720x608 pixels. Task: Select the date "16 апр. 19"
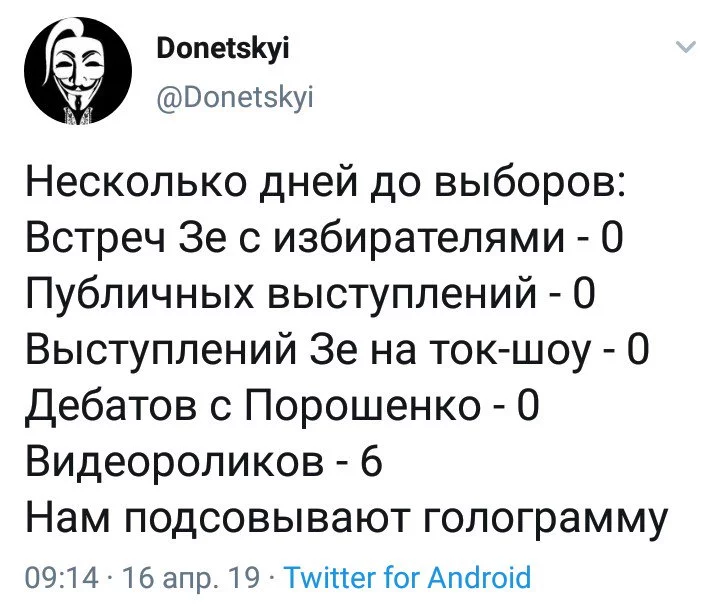click(x=193, y=577)
